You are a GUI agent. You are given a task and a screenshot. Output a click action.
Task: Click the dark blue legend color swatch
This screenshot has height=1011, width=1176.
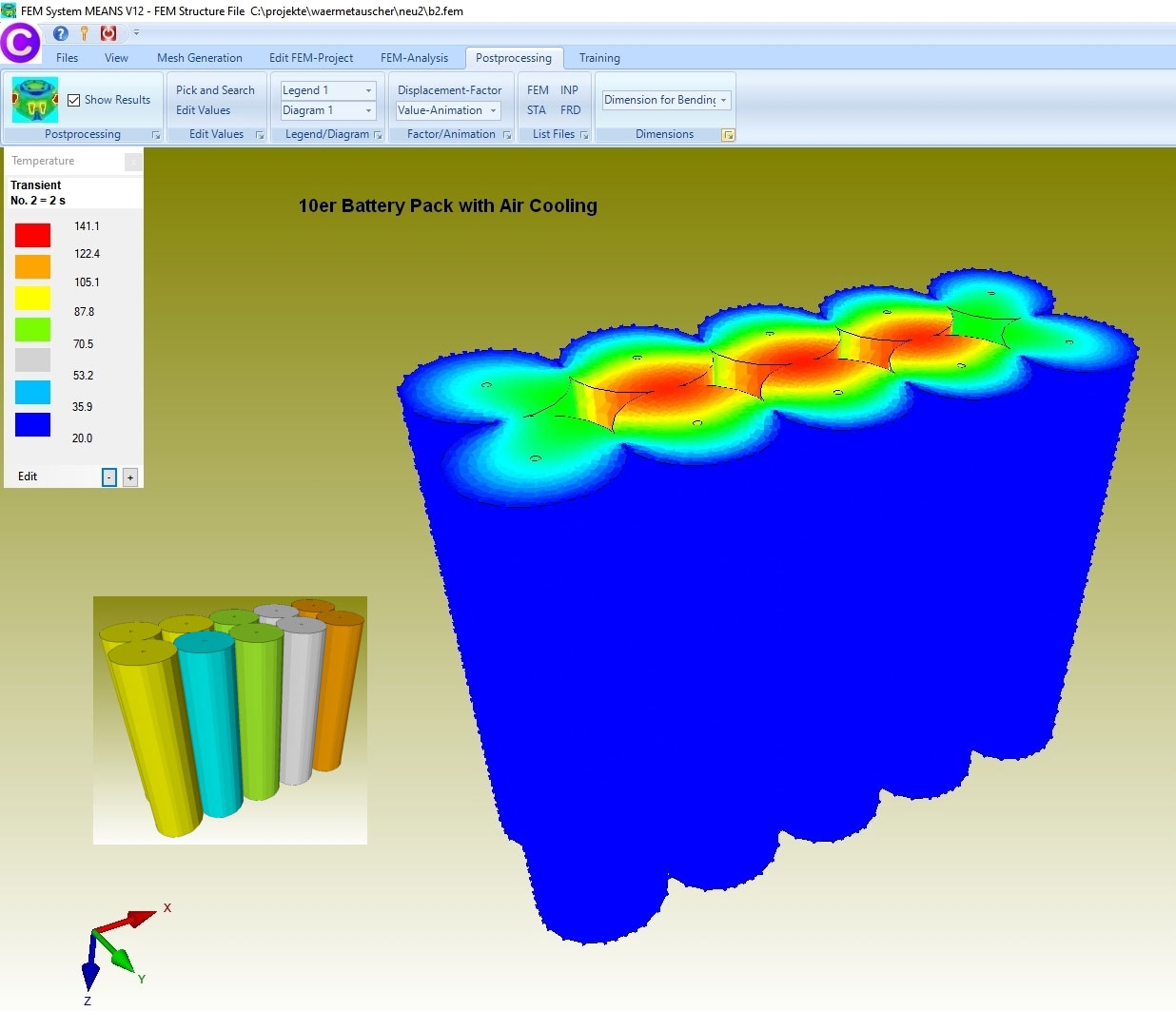coord(32,424)
